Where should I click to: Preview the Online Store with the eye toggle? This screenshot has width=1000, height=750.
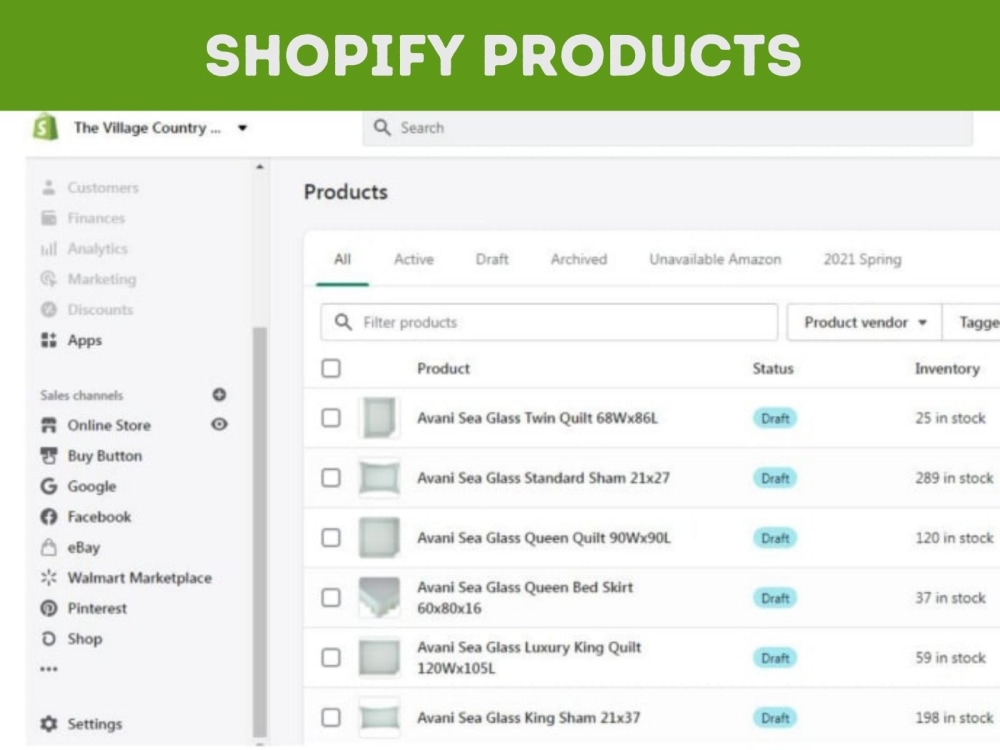click(x=219, y=425)
